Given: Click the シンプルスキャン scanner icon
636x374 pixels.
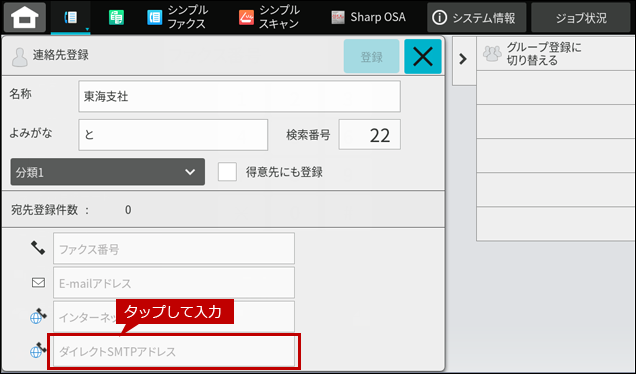Looking at the screenshot, I should (246, 17).
